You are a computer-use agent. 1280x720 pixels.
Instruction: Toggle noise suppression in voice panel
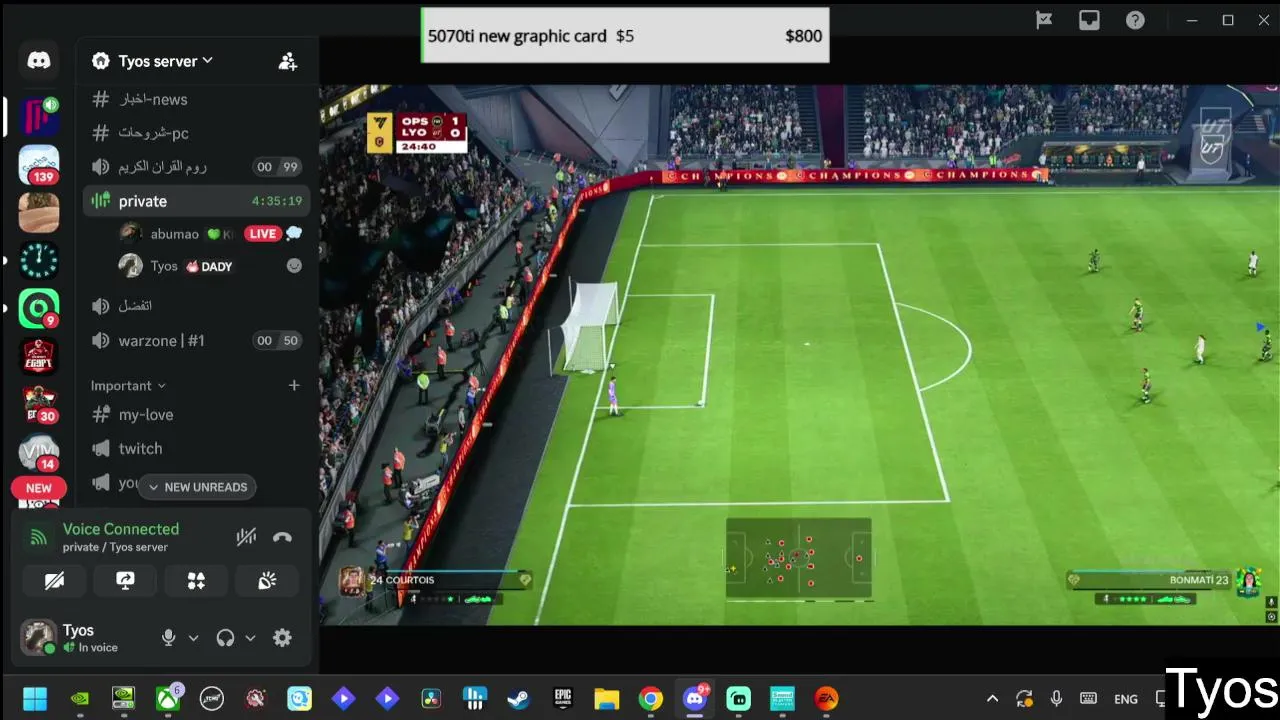coord(246,537)
